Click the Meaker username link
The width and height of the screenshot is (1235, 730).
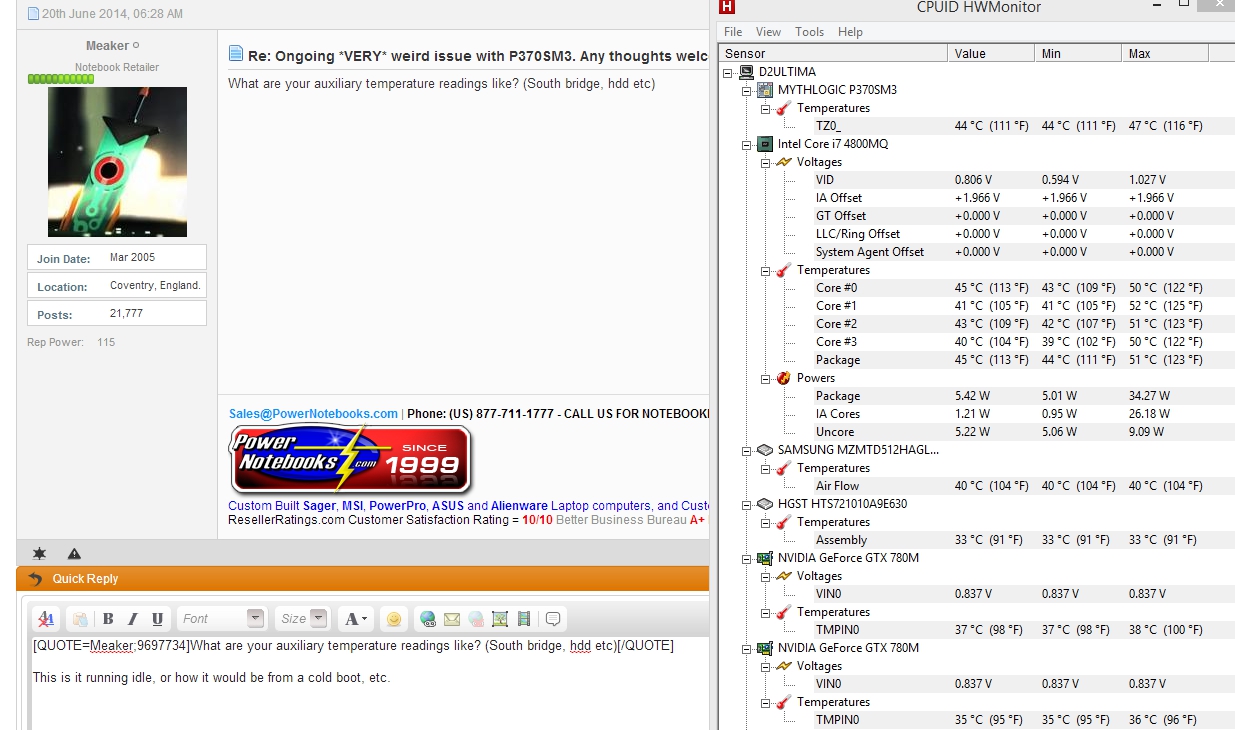[108, 46]
